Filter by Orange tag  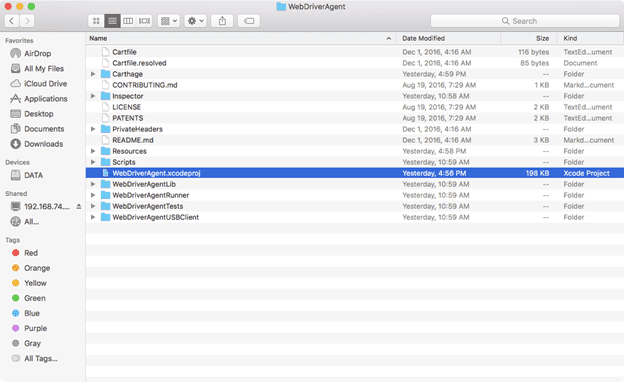pyautogui.click(x=37, y=268)
